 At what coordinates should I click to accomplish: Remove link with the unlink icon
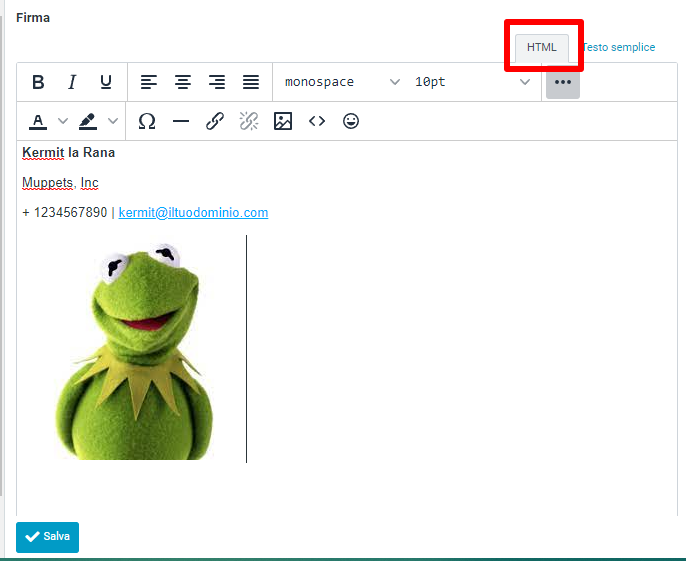pyautogui.click(x=249, y=121)
